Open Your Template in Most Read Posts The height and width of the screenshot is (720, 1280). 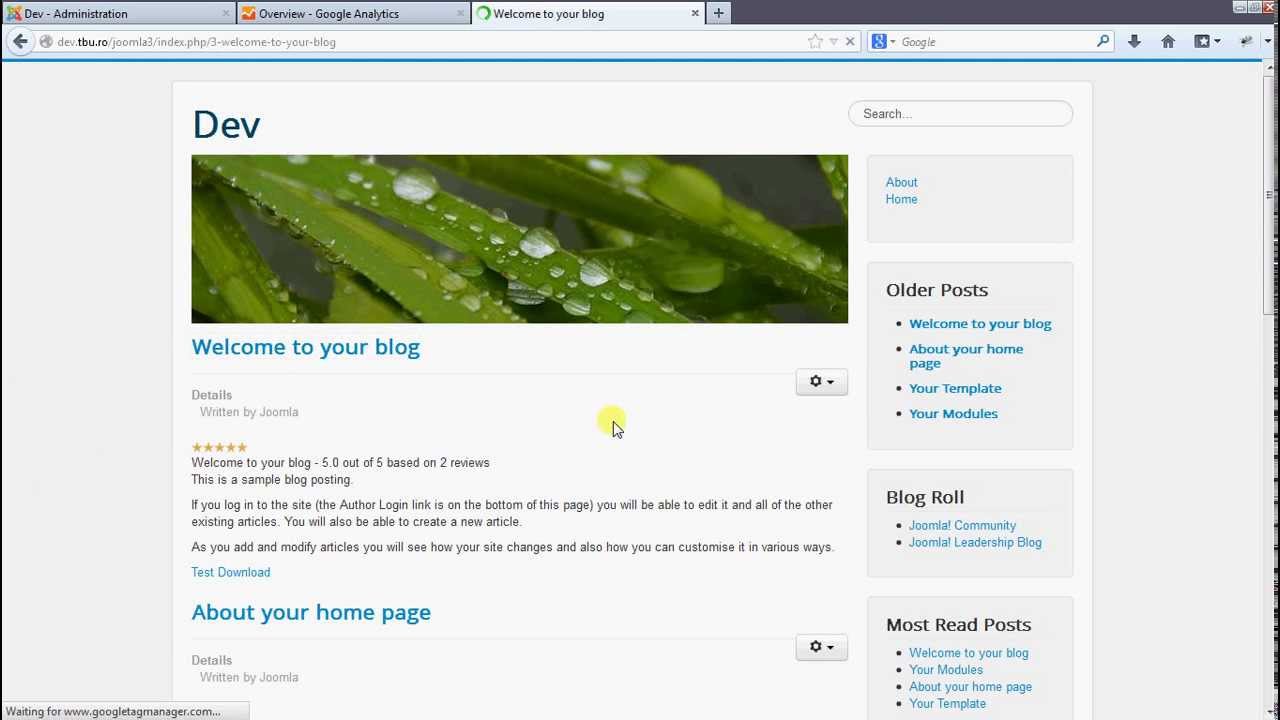(x=947, y=704)
